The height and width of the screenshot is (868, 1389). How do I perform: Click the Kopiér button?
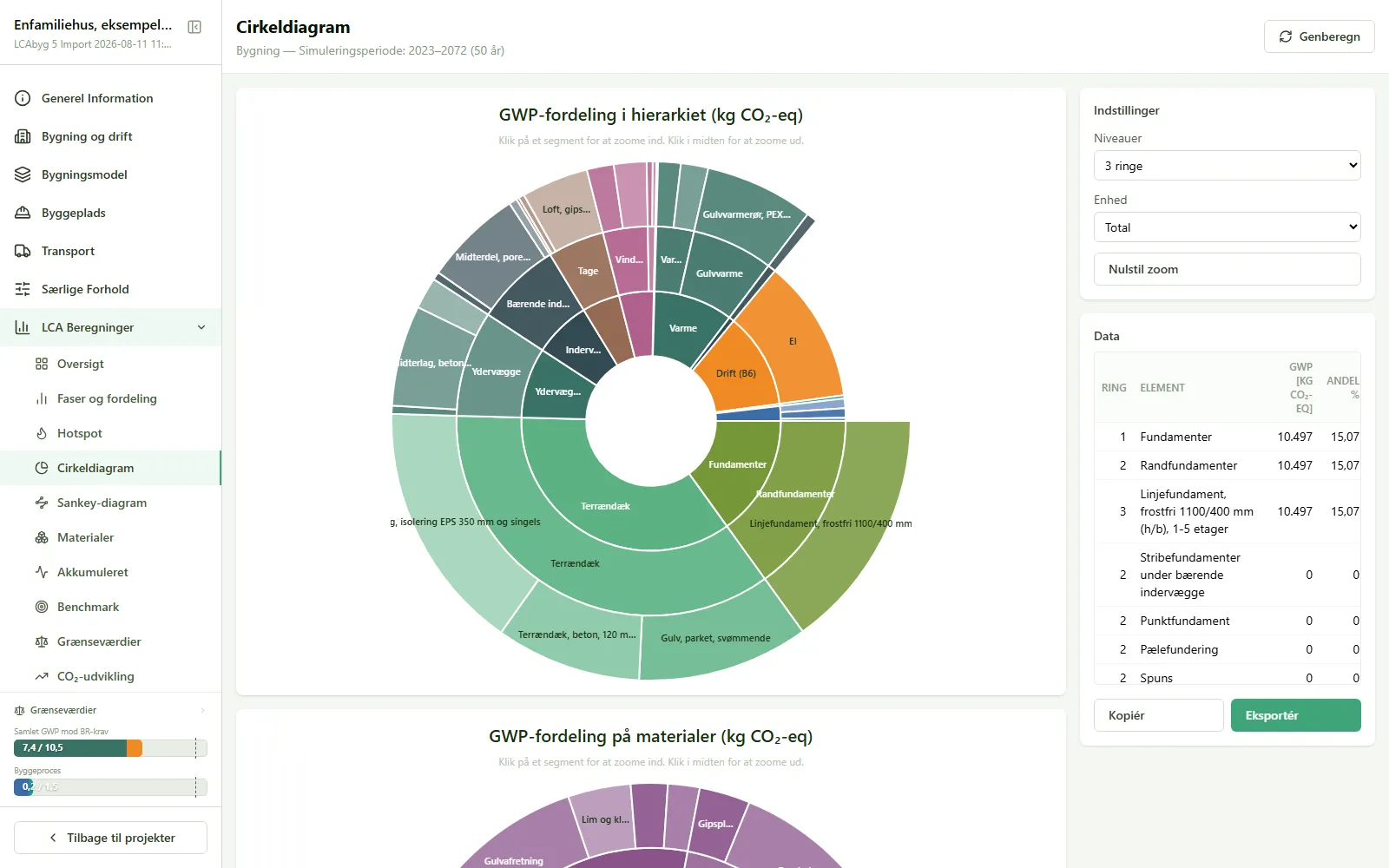(1158, 715)
